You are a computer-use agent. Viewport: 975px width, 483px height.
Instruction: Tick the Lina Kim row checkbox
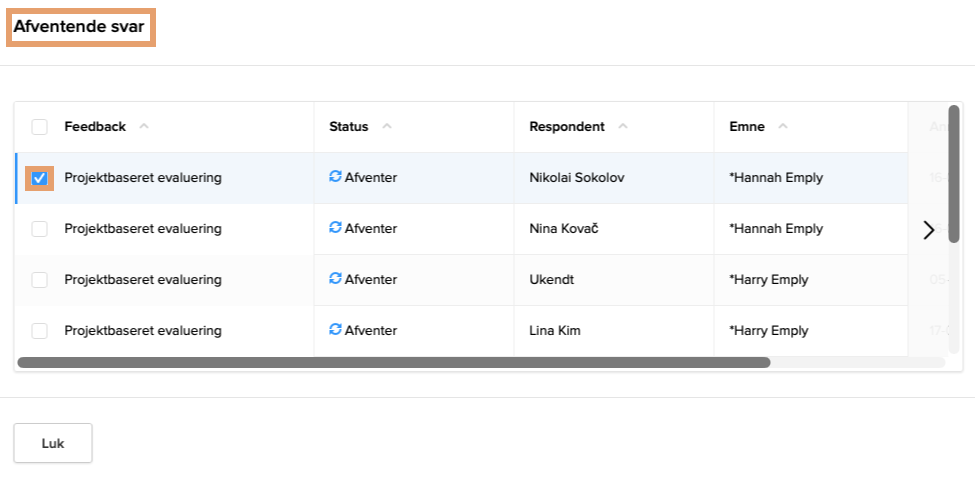click(40, 331)
